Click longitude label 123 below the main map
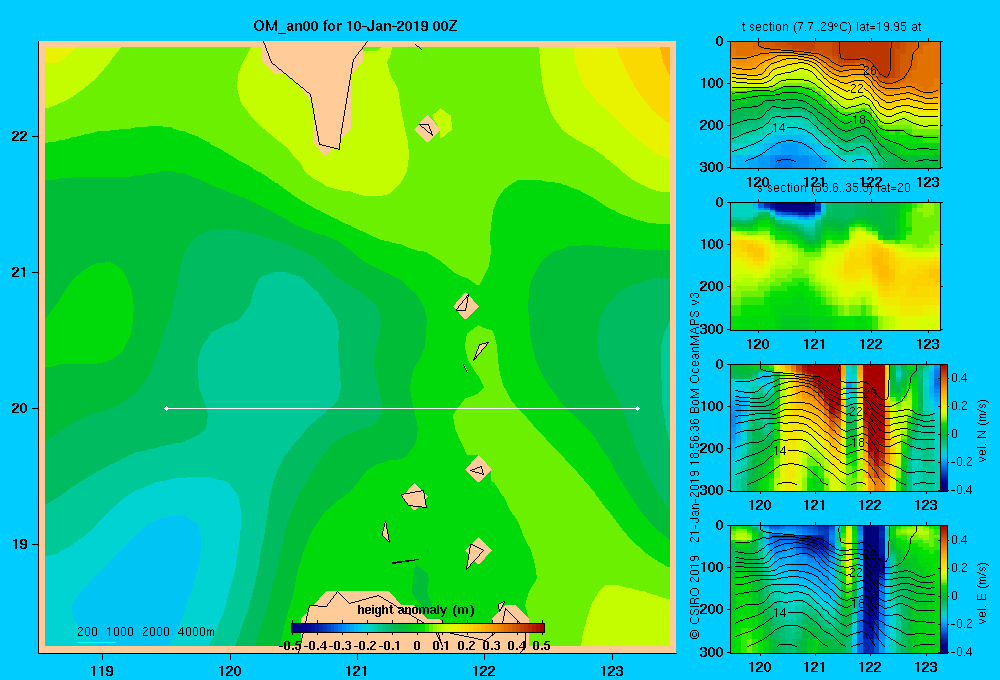 (612, 670)
